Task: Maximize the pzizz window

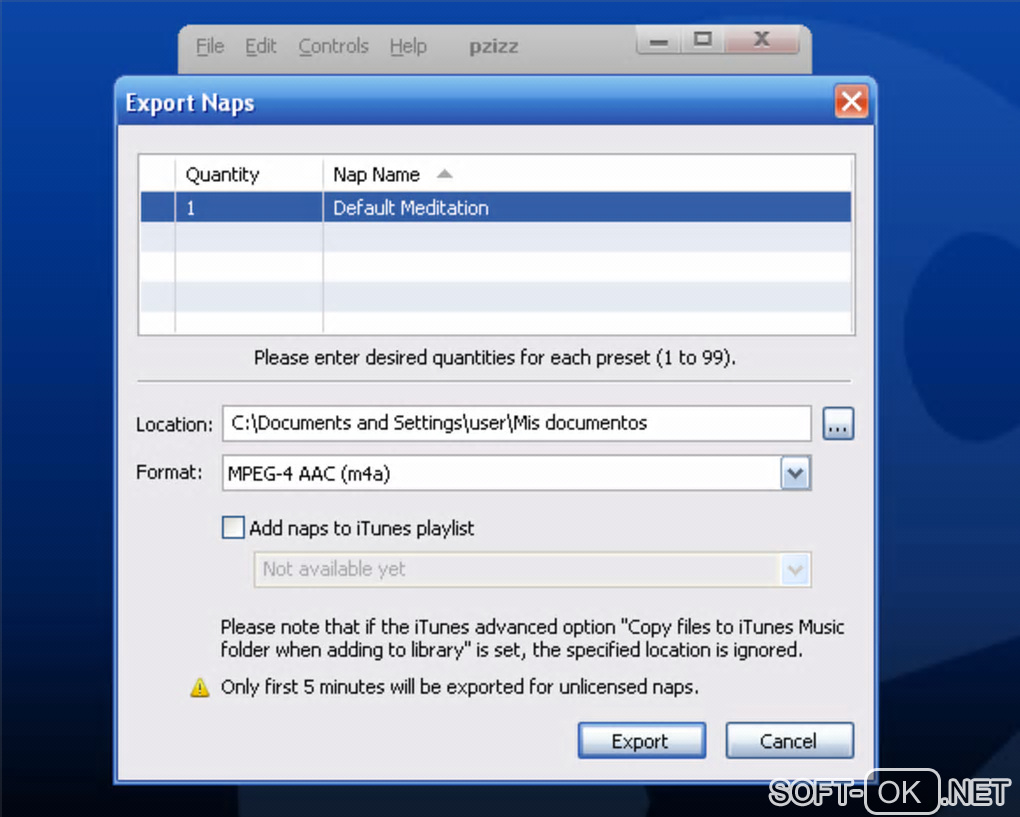Action: tap(703, 40)
